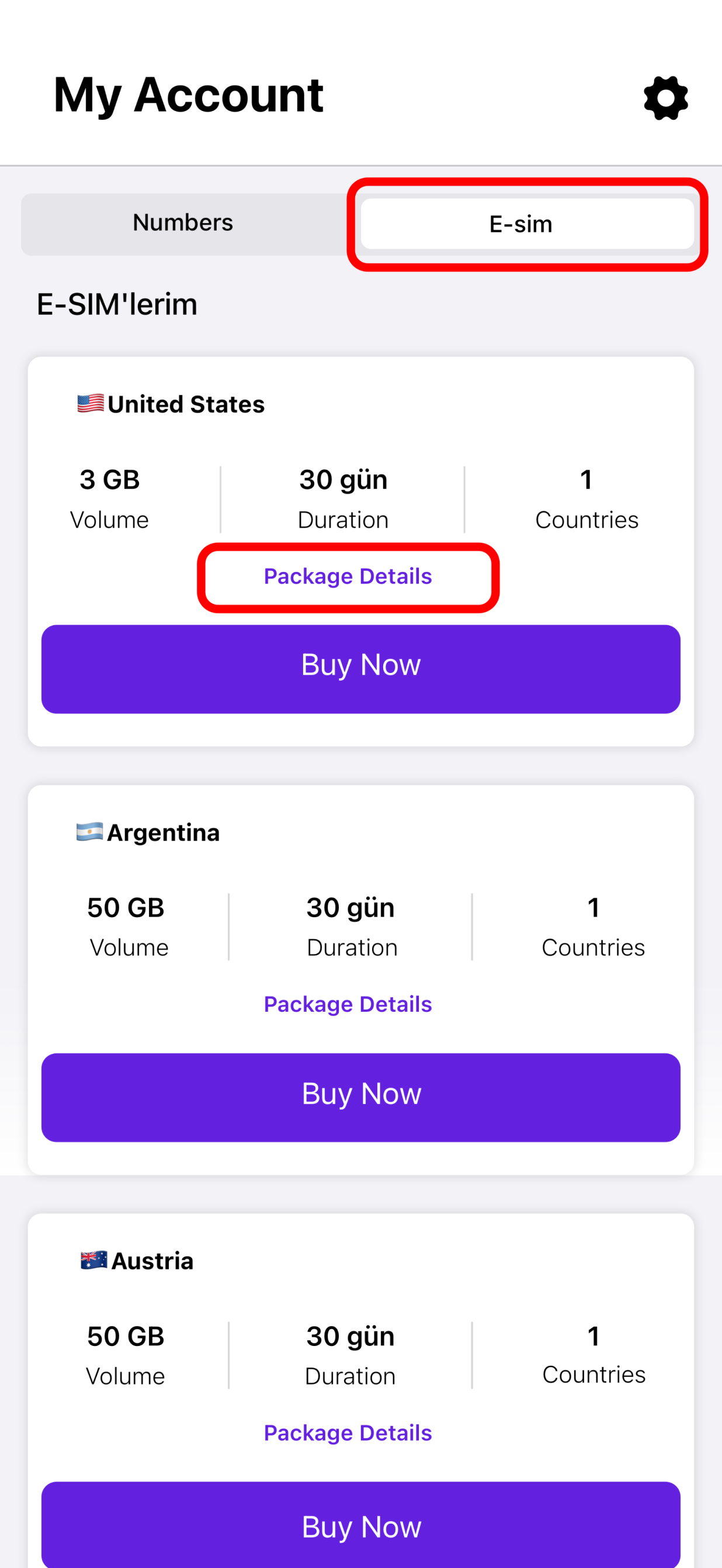Select the Argentina card title

pos(163,832)
